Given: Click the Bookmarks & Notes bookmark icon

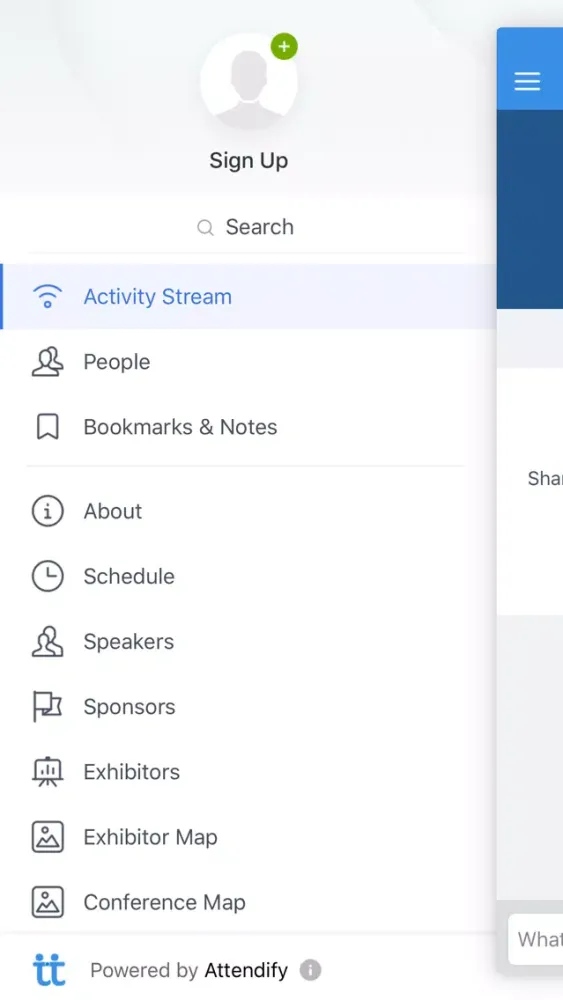Looking at the screenshot, I should click(47, 427).
